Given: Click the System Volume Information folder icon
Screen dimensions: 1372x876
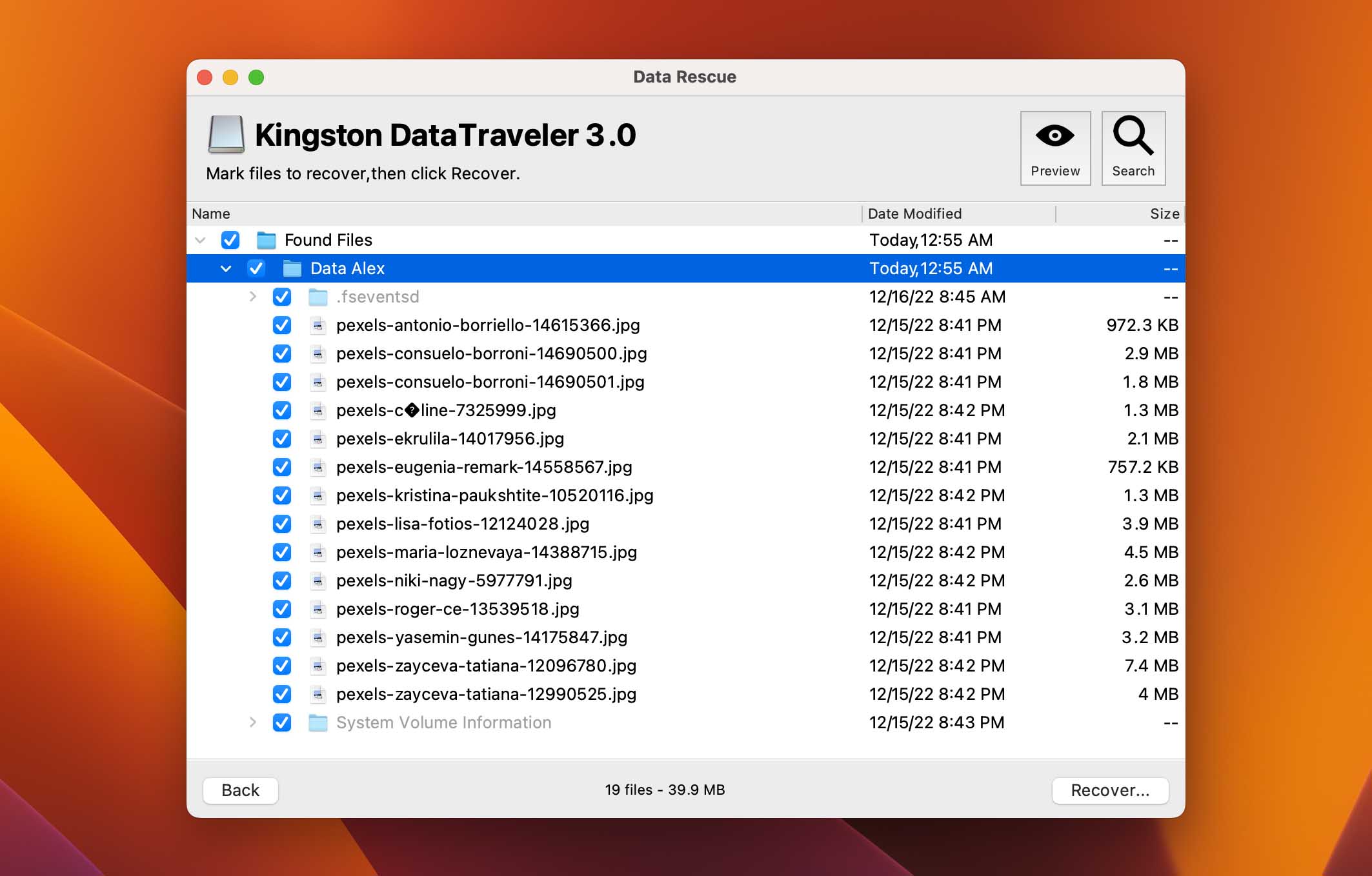Looking at the screenshot, I should 318,723.
